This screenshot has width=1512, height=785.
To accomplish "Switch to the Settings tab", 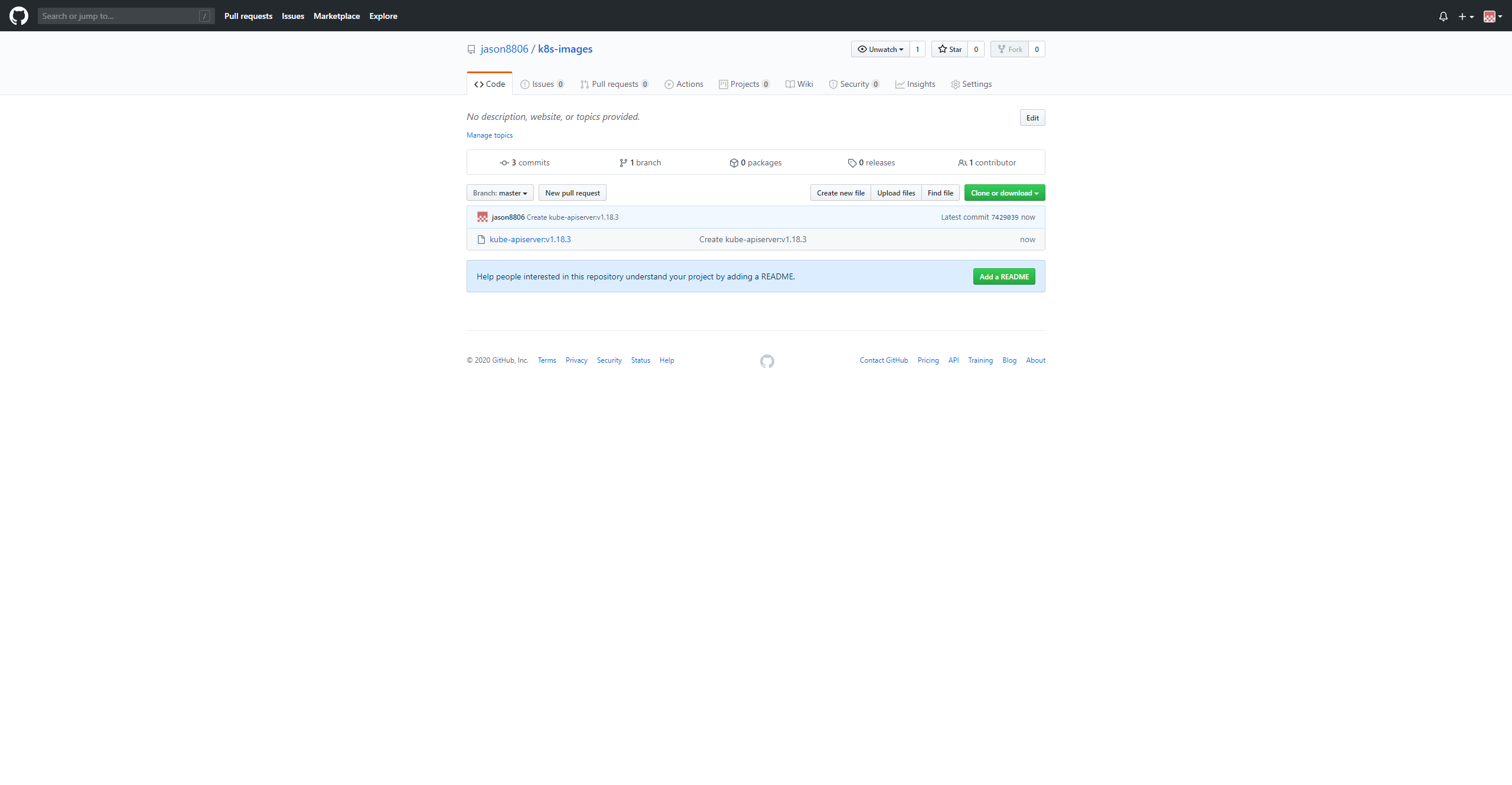I will [x=971, y=84].
